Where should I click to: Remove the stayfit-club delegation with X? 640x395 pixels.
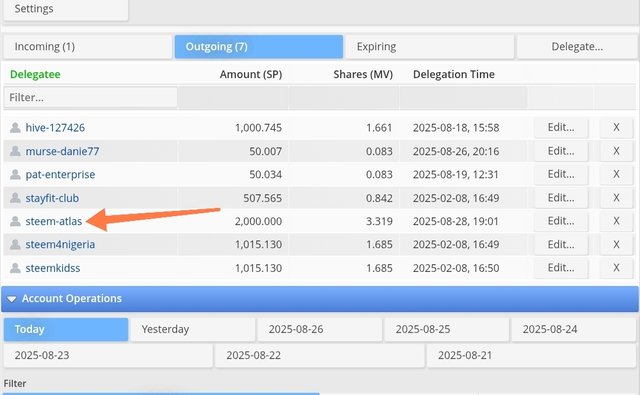tap(616, 198)
